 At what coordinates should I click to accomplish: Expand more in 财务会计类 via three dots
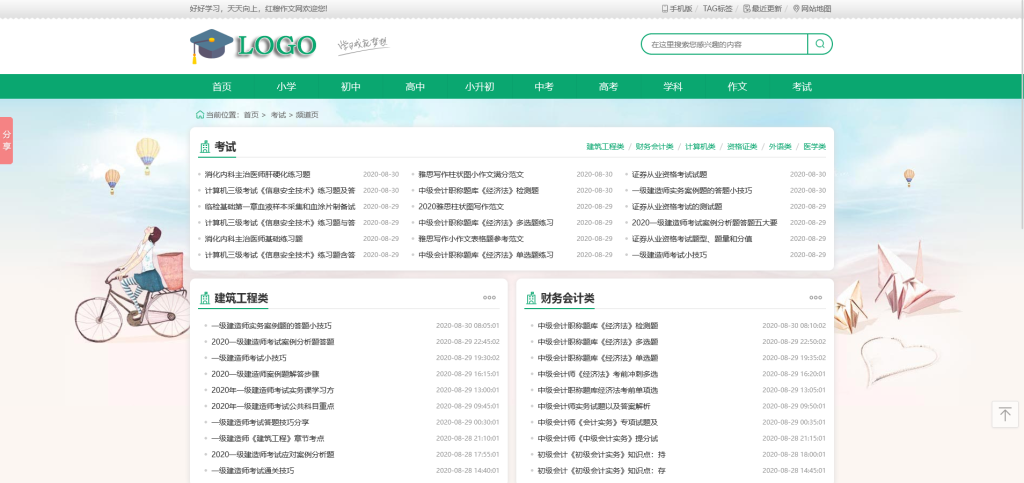tap(815, 297)
